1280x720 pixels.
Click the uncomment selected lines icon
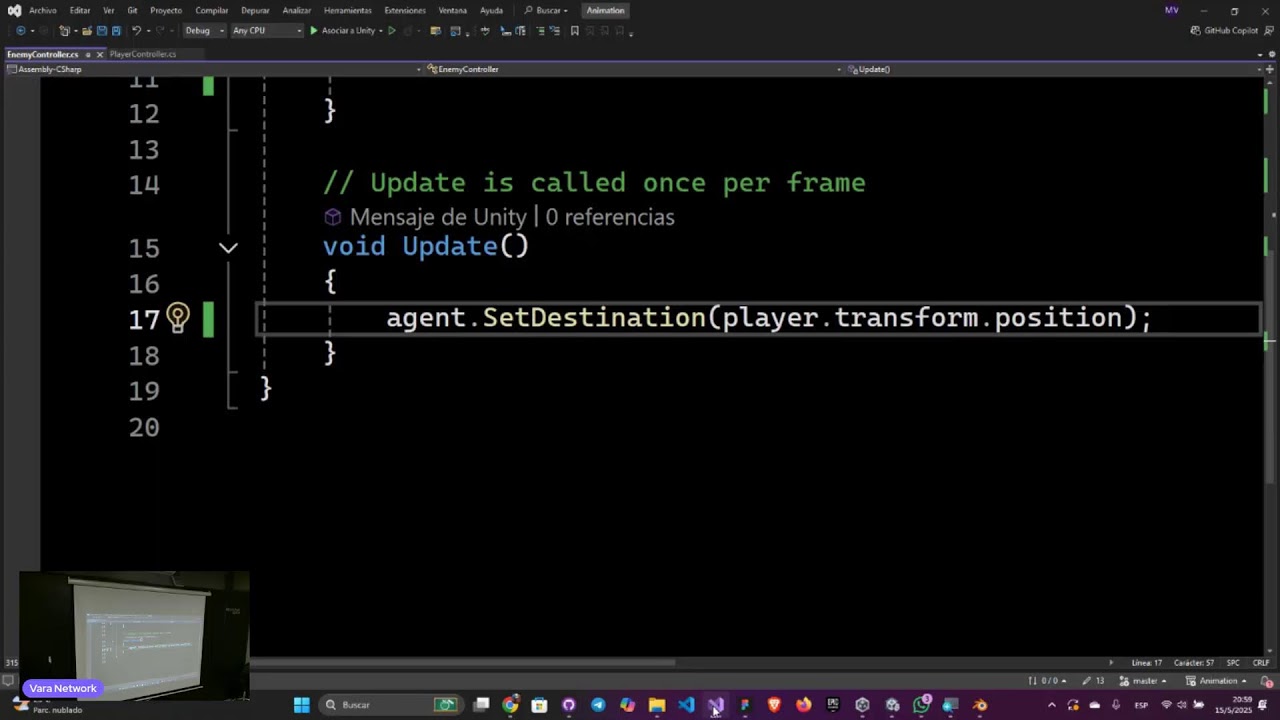[x=554, y=31]
